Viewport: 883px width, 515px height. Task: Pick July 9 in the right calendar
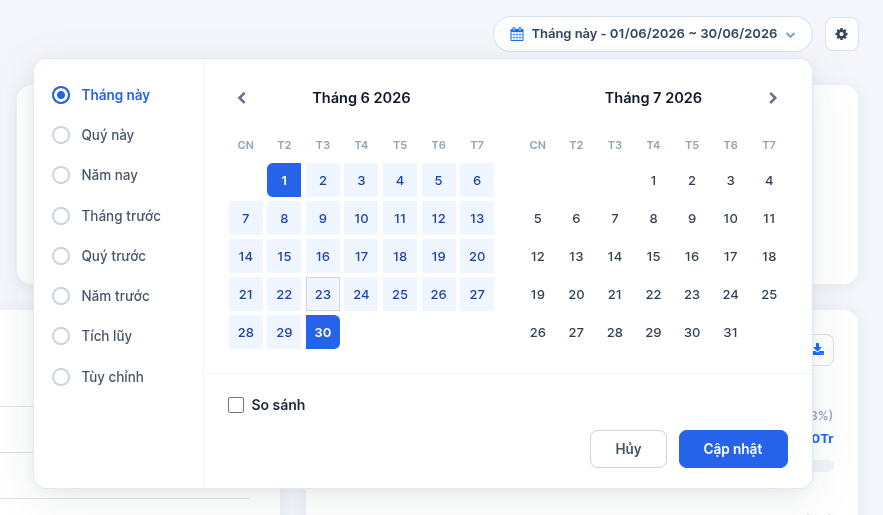coord(692,218)
